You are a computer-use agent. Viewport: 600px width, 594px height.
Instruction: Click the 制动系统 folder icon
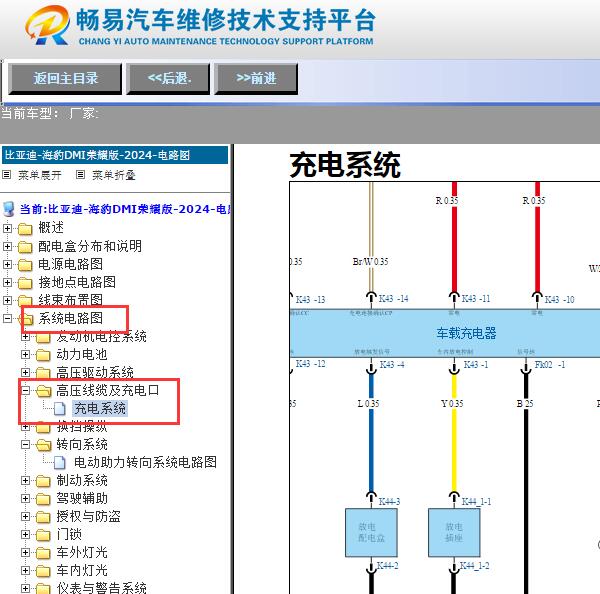(x=43, y=481)
